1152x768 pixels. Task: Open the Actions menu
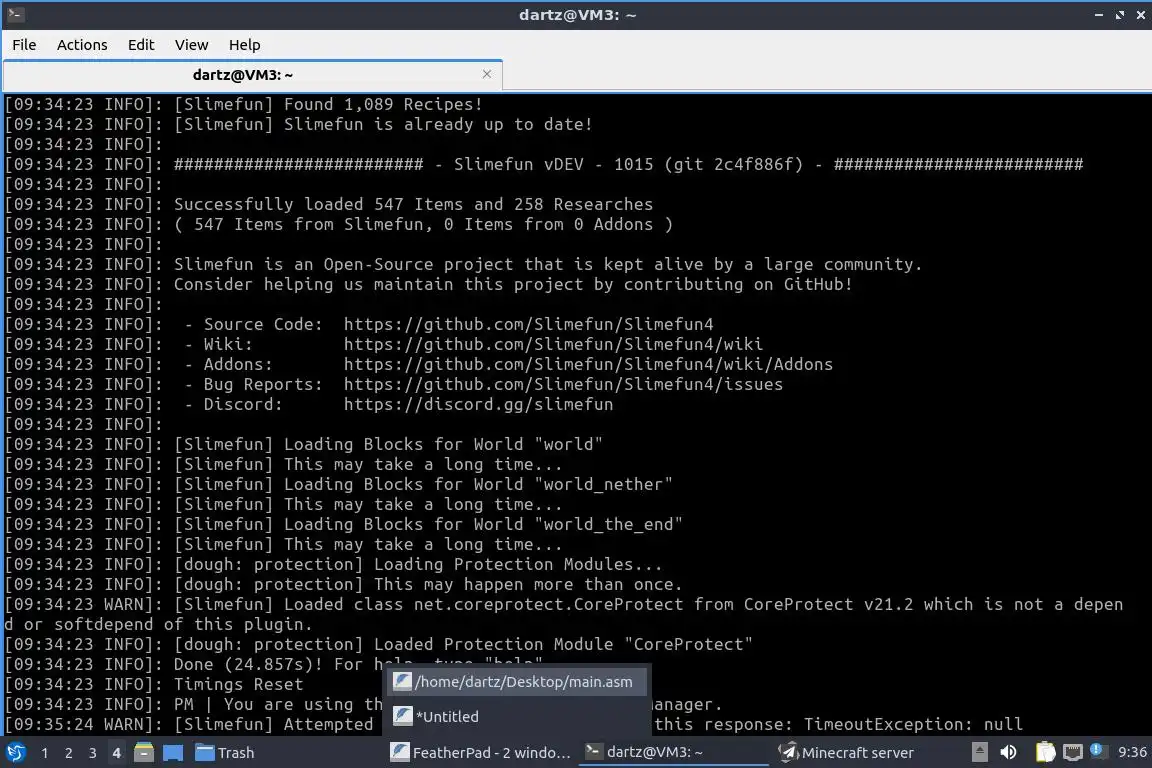(x=82, y=45)
